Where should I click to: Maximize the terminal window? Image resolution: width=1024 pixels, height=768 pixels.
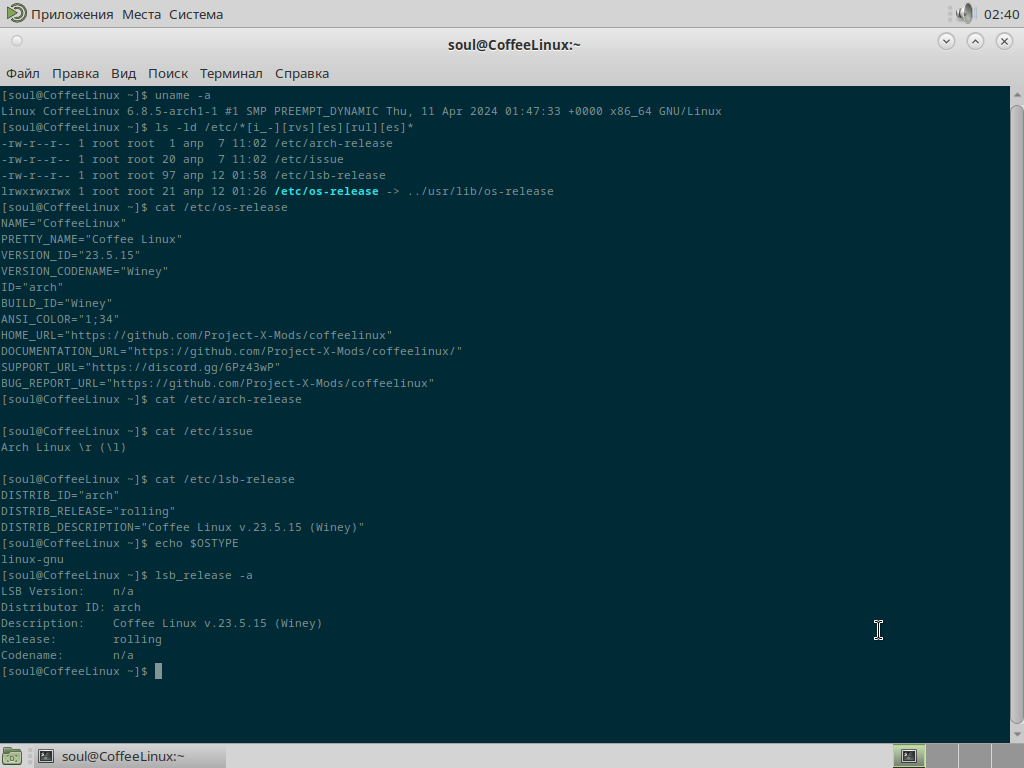975,41
